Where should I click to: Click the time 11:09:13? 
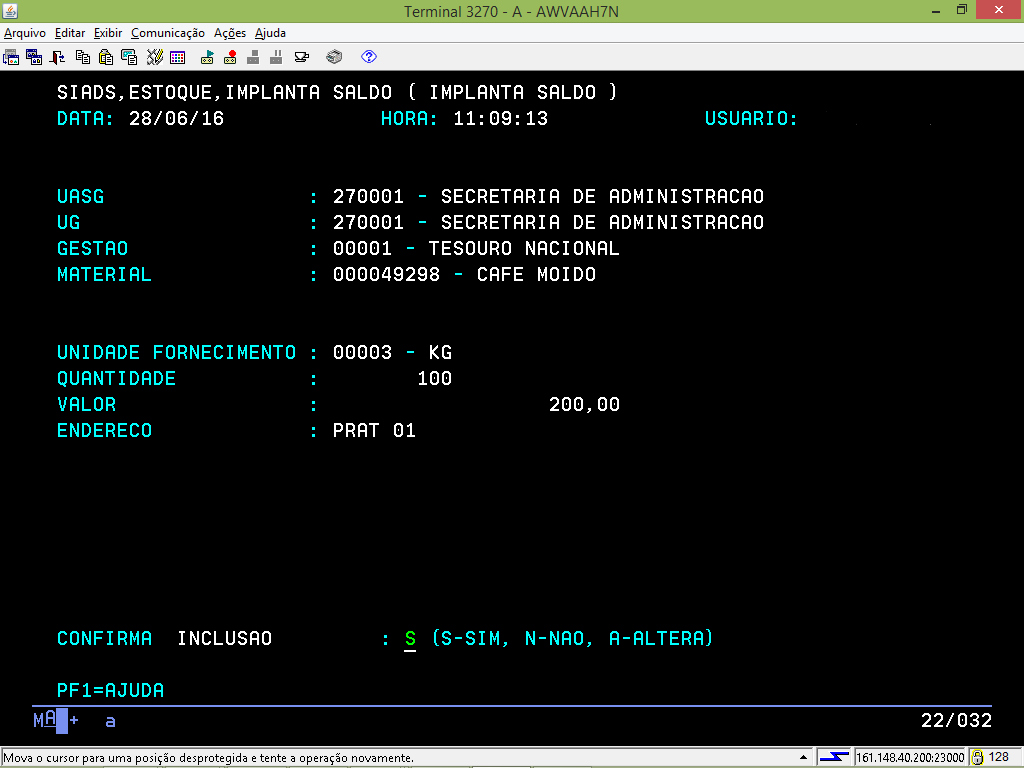(501, 119)
